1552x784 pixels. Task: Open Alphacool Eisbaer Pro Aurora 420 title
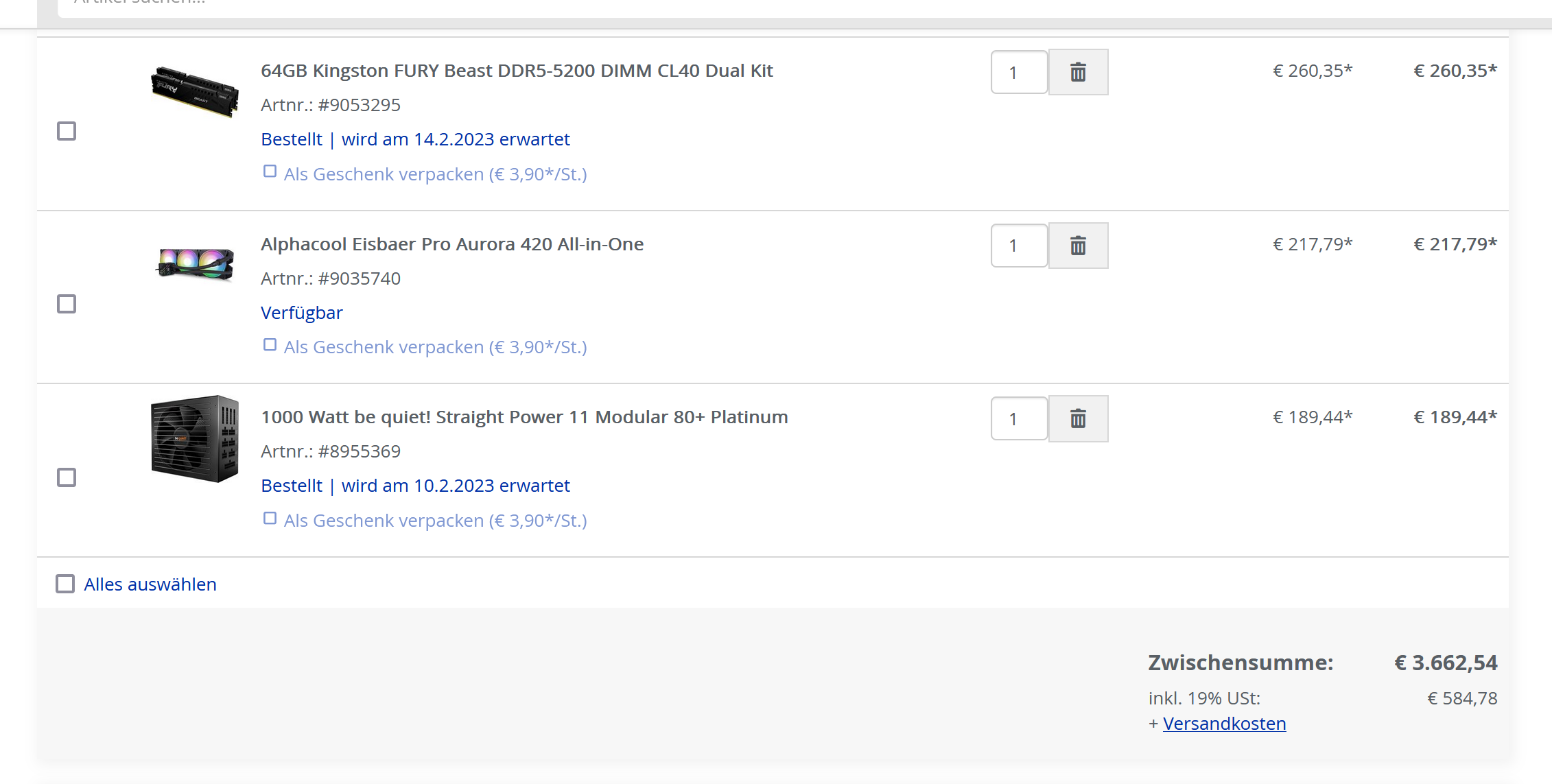pyautogui.click(x=452, y=244)
